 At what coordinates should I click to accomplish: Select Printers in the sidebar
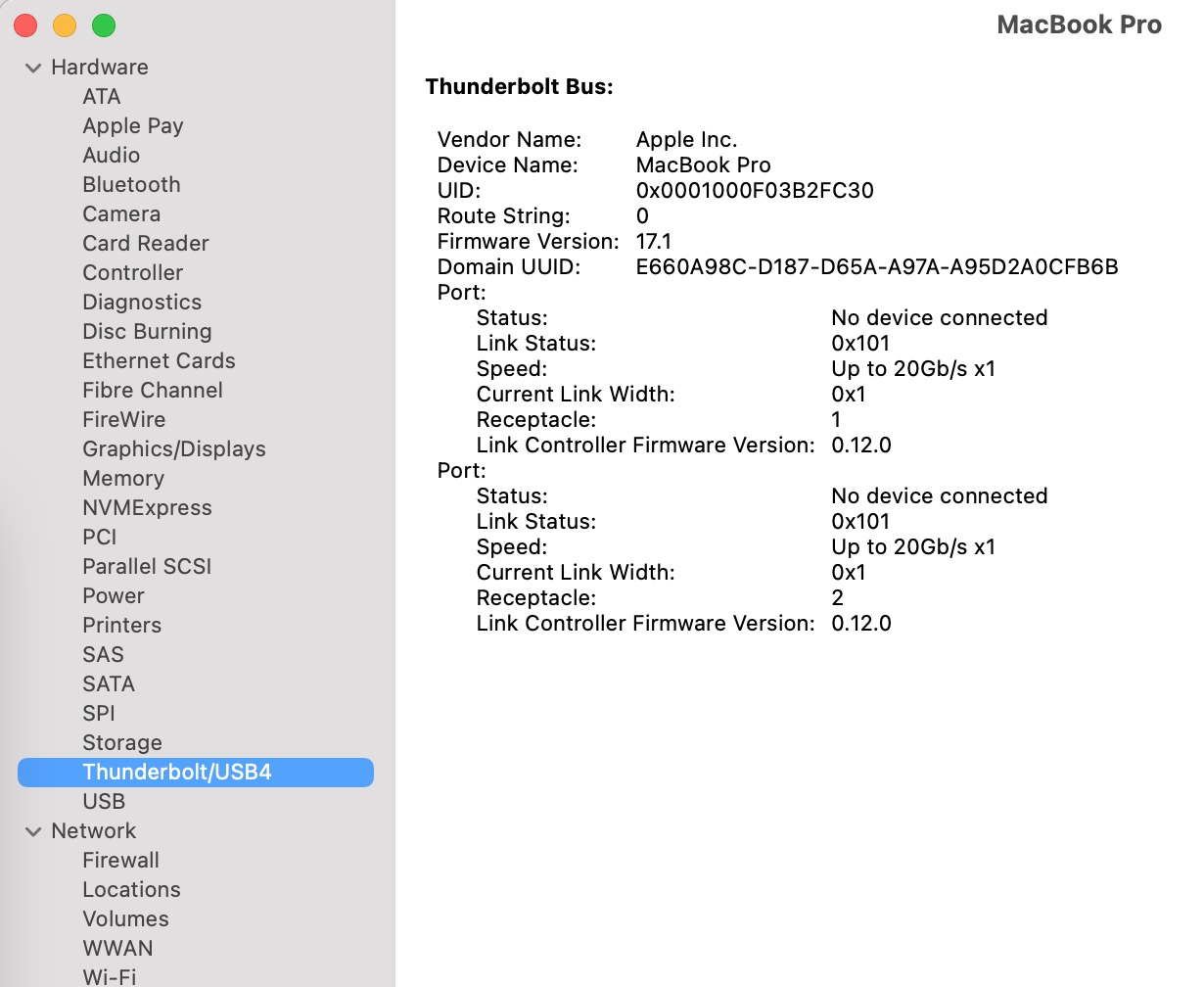point(122,626)
